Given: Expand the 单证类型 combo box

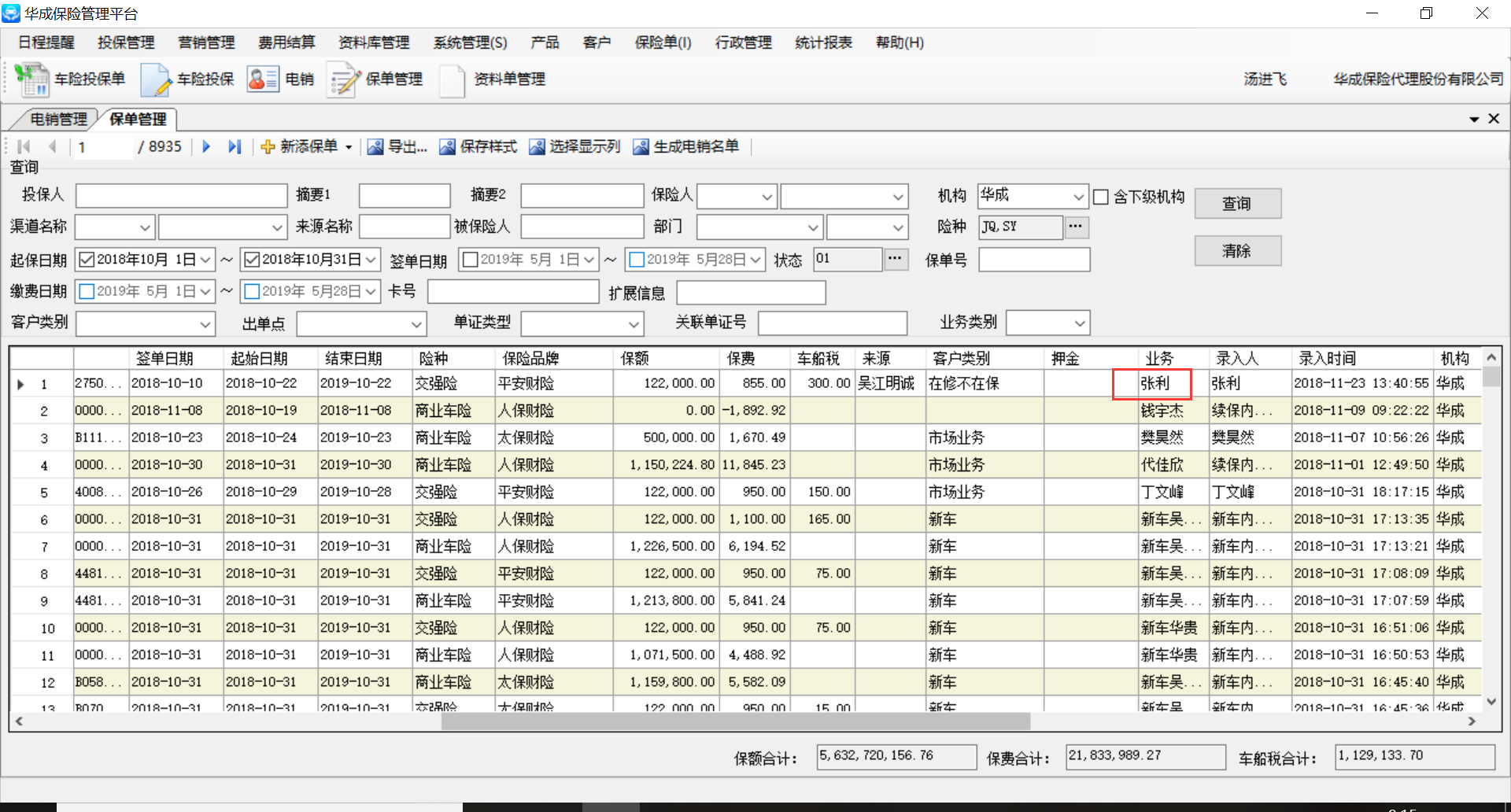Looking at the screenshot, I should (634, 324).
